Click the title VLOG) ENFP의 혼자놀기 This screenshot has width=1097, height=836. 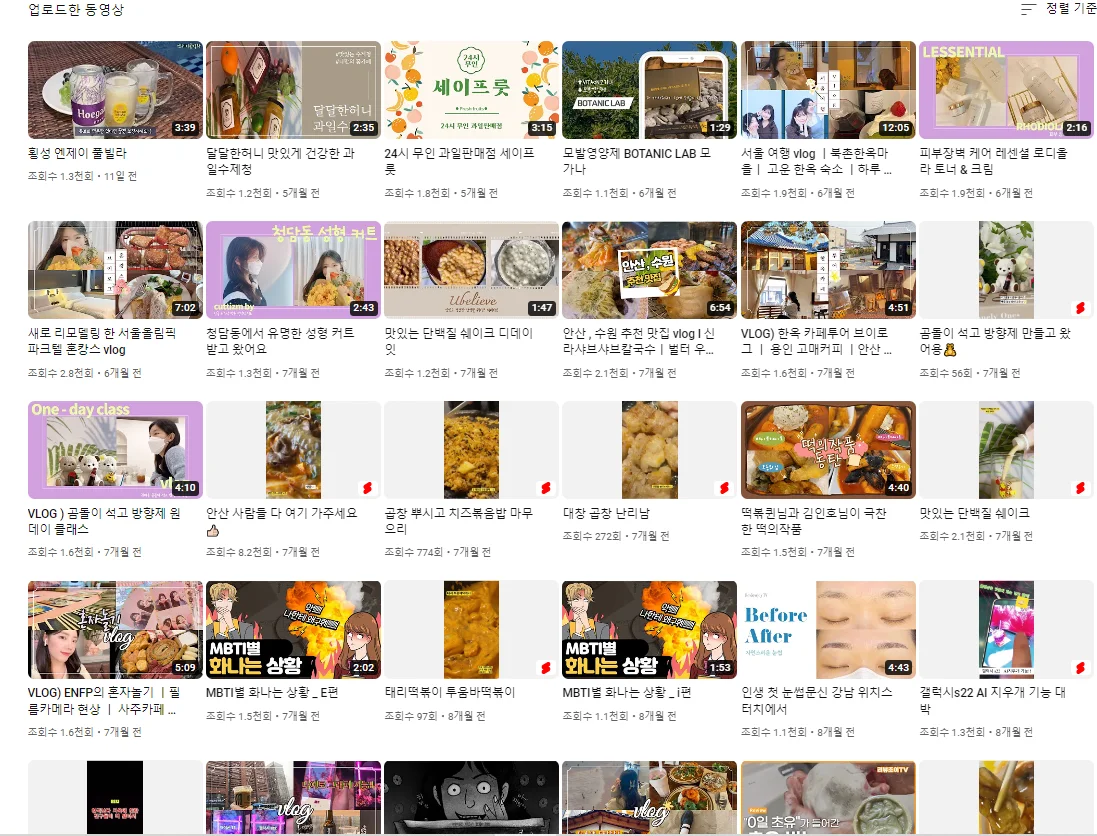[104, 700]
